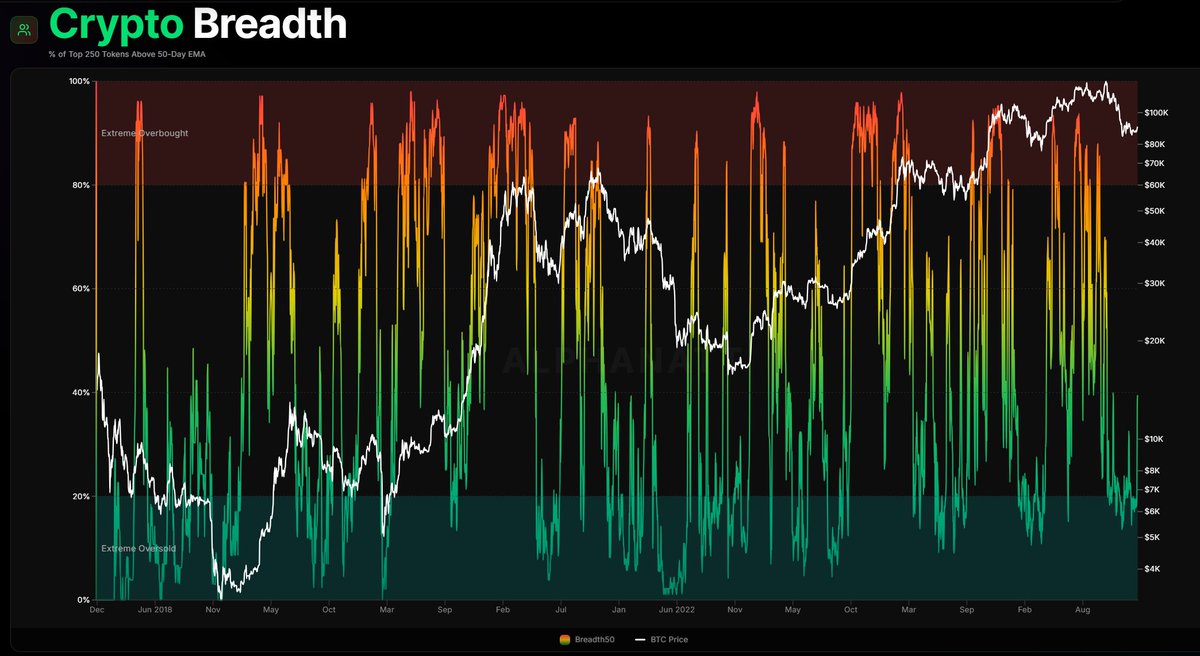The image size is (1200, 656).
Task: Click the "Jan" date label on the time axis
Action: tap(619, 609)
